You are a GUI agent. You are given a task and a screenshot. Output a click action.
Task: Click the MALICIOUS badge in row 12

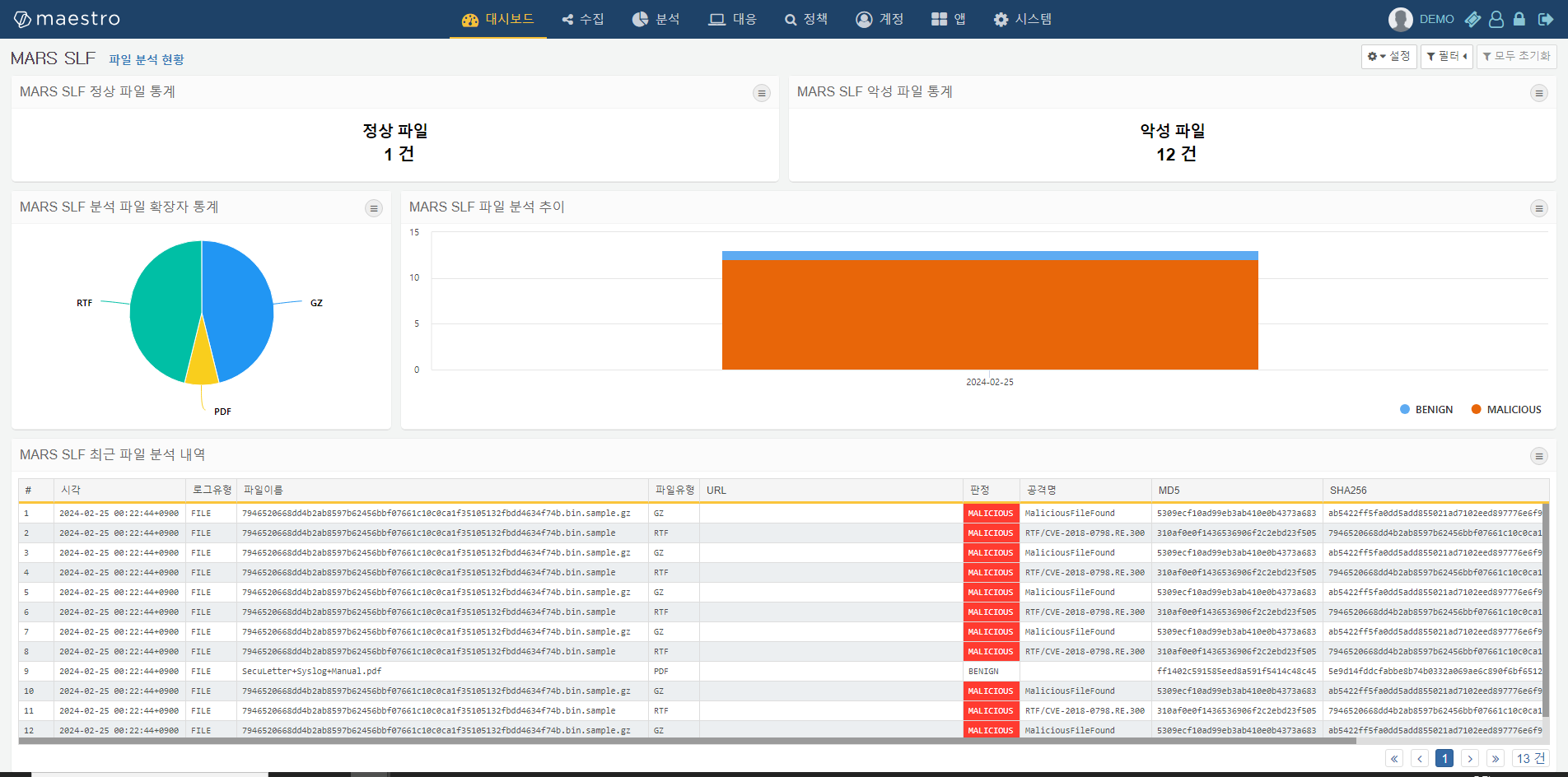[x=991, y=730]
